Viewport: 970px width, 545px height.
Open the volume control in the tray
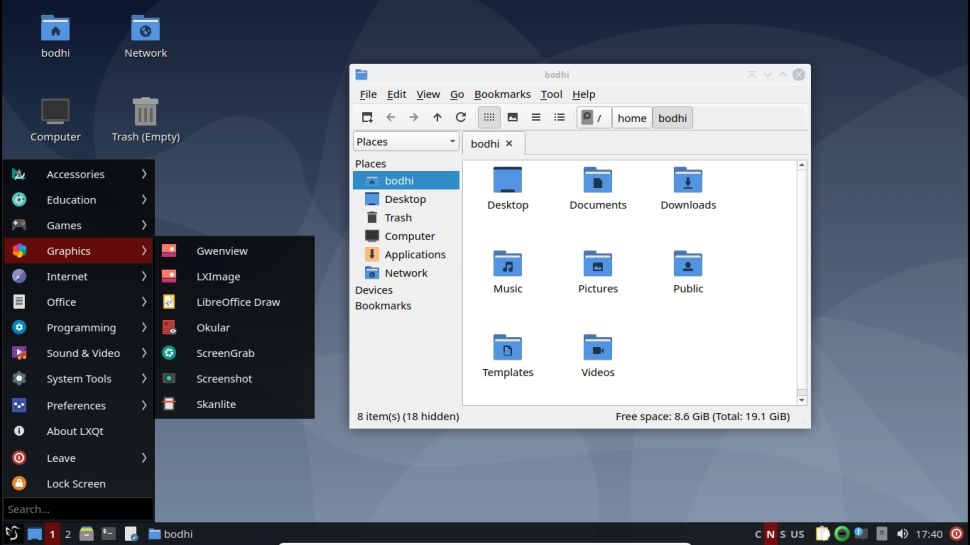pyautogui.click(x=903, y=534)
